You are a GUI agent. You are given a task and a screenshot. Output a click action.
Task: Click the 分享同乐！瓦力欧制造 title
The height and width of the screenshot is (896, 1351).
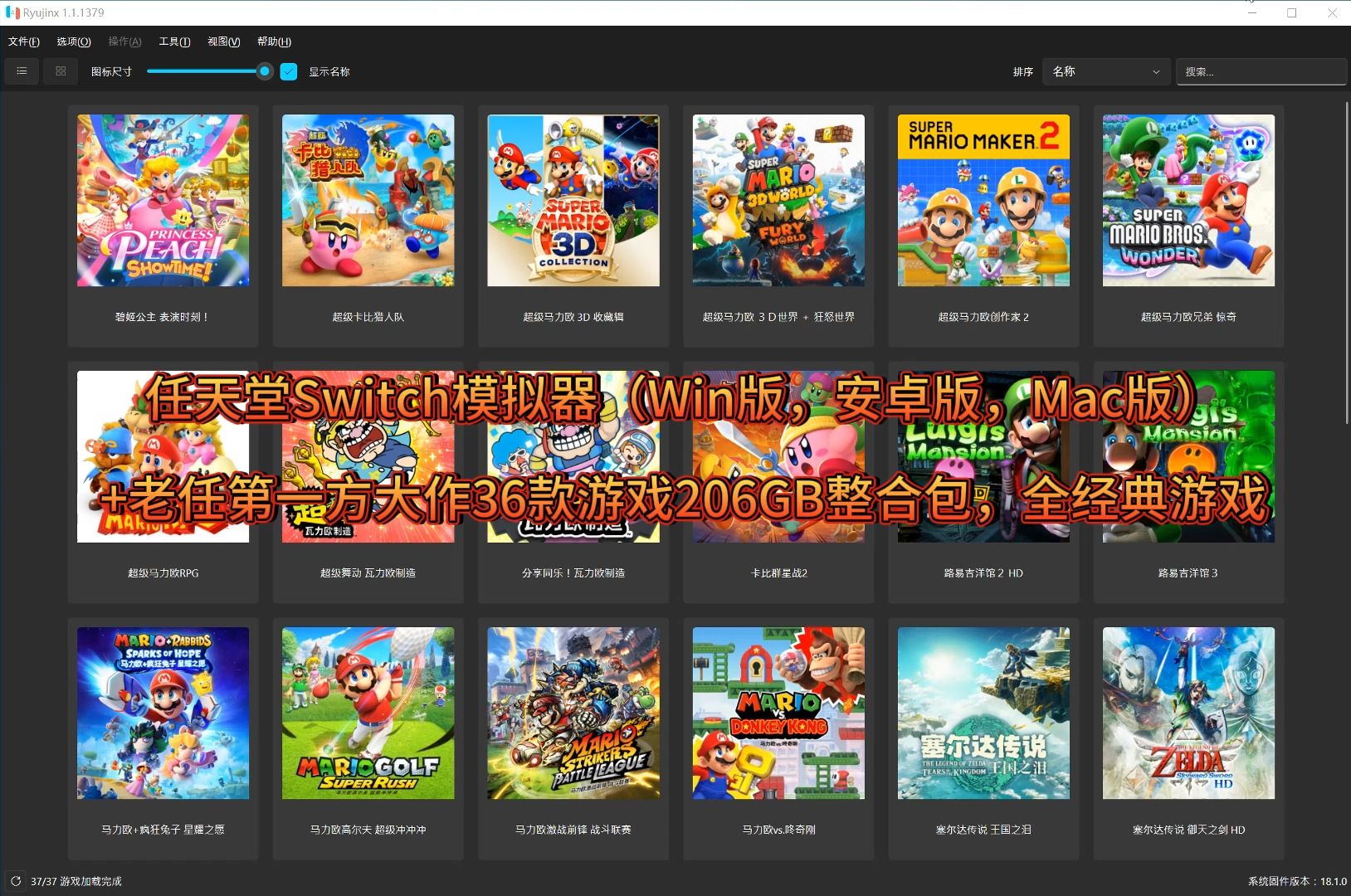(573, 573)
